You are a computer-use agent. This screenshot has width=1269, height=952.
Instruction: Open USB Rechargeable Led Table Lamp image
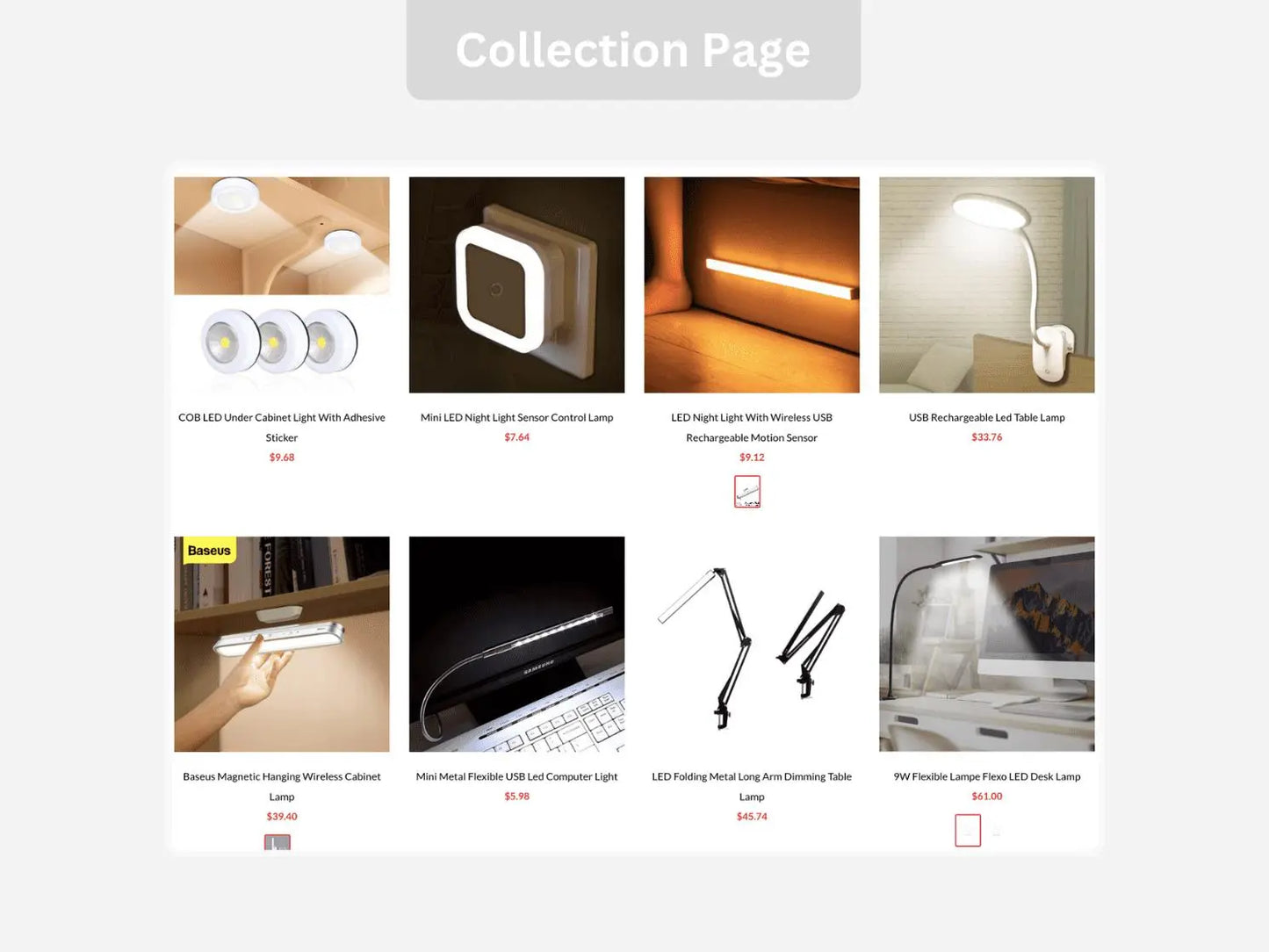(987, 285)
